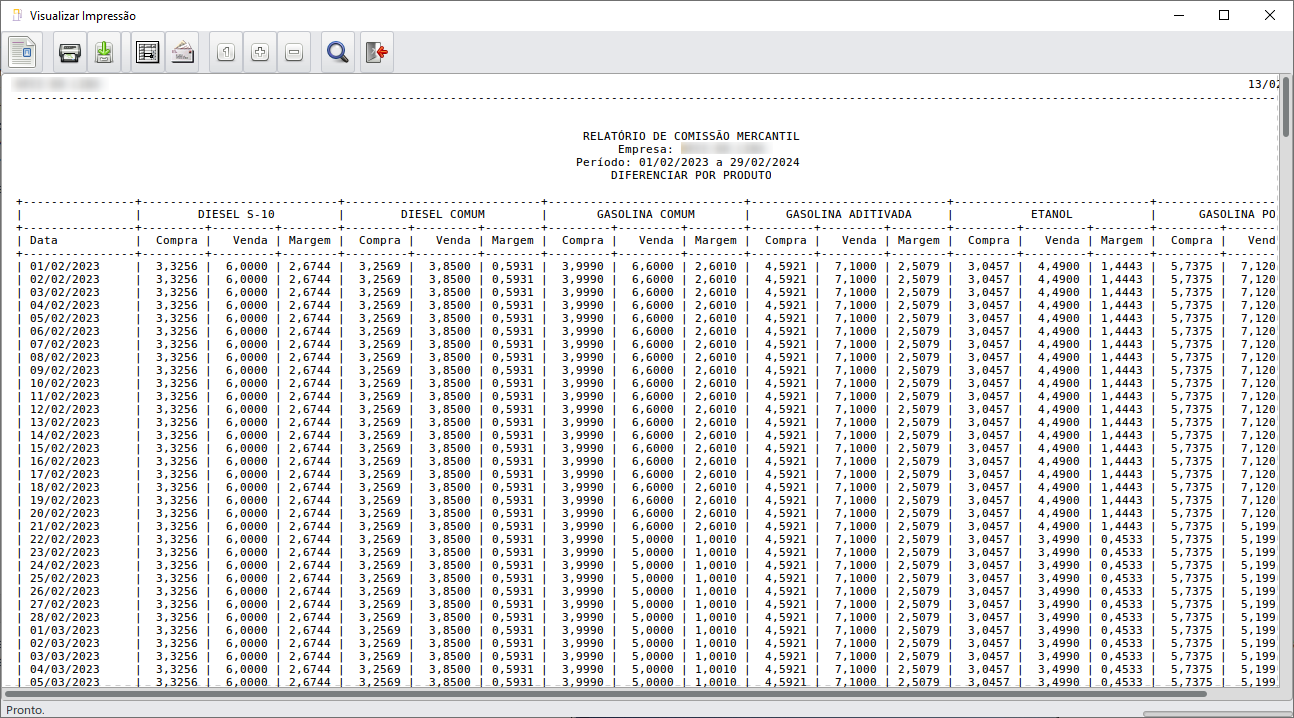Click the date '21/02/2023'
The width and height of the screenshot is (1294, 718).
click(65, 526)
